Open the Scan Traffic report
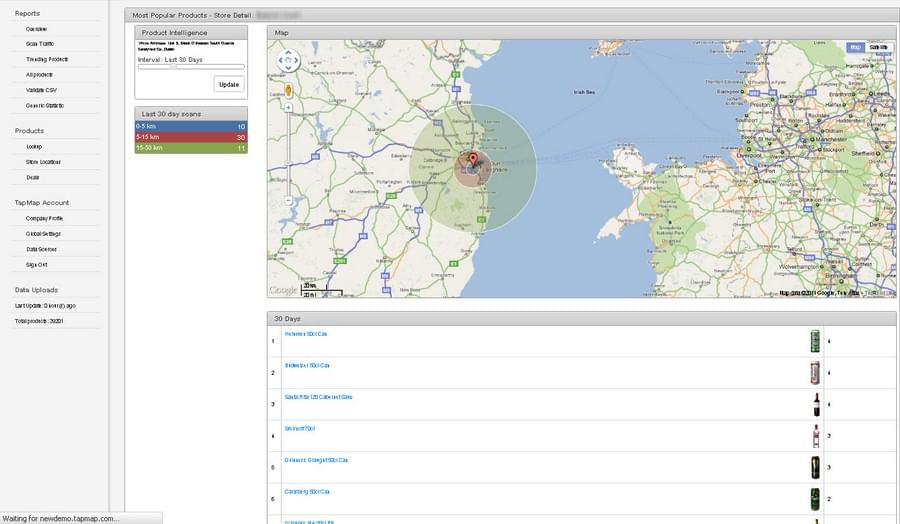 coord(40,44)
